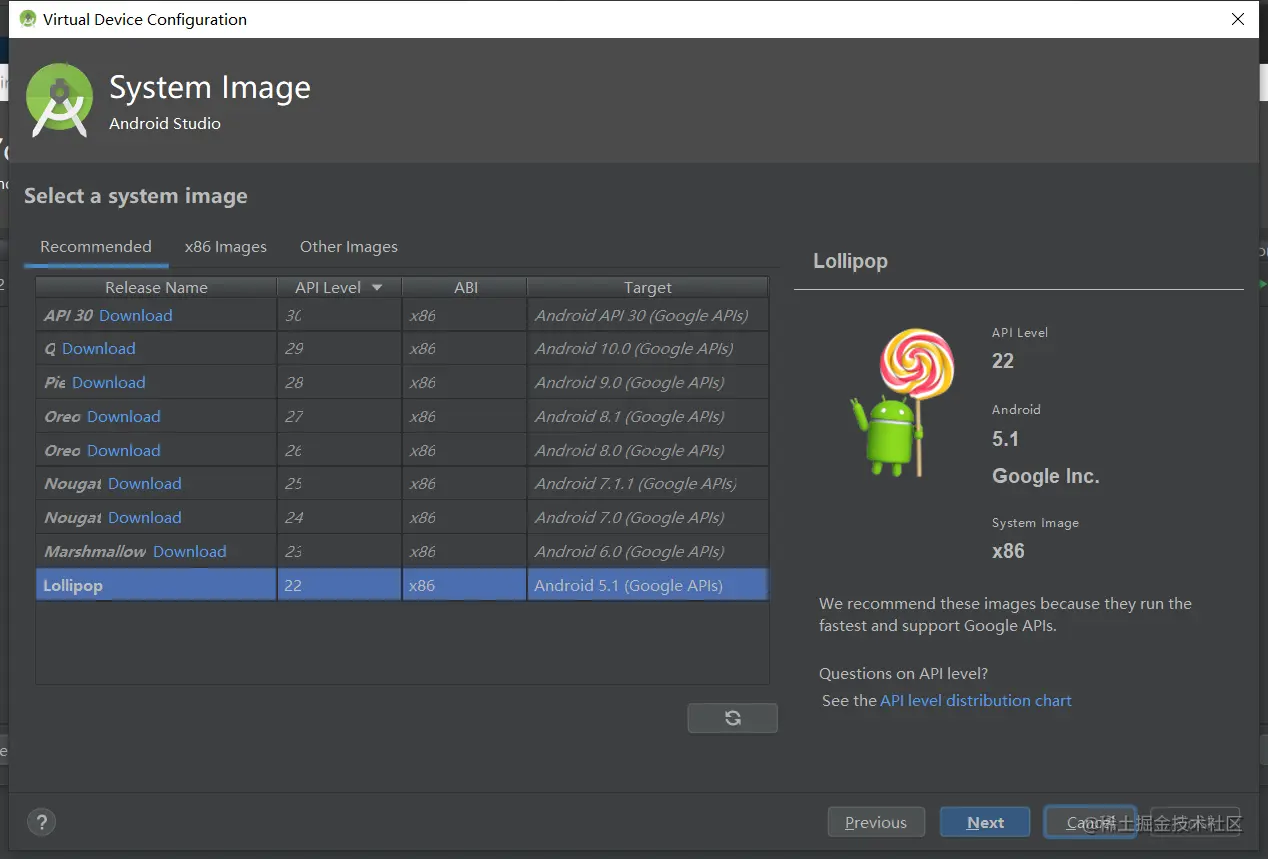Click the Release Name column header
The image size is (1268, 859).
tap(156, 287)
